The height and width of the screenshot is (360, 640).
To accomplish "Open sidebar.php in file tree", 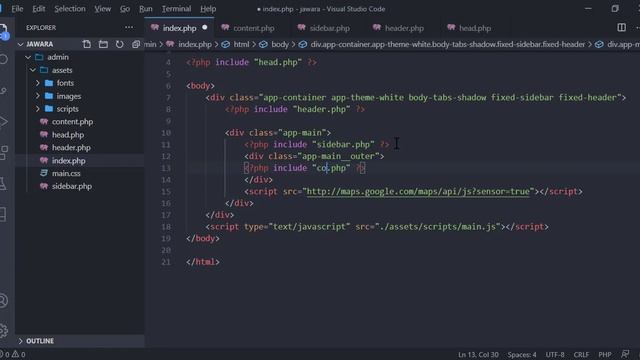I will (x=72, y=186).
